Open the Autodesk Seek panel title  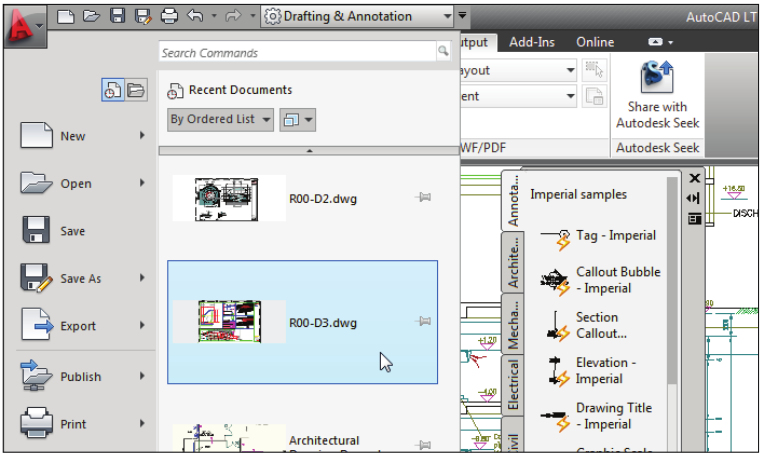tap(657, 148)
